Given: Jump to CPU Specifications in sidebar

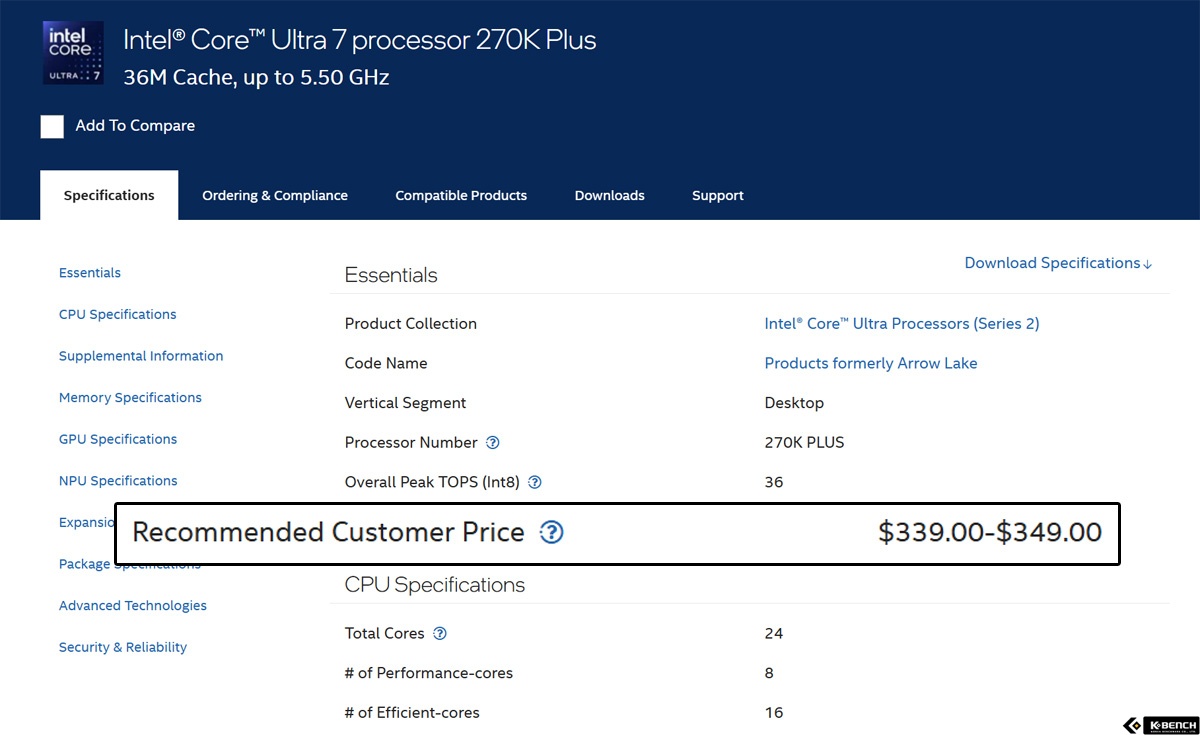Looking at the screenshot, I should pyautogui.click(x=117, y=314).
